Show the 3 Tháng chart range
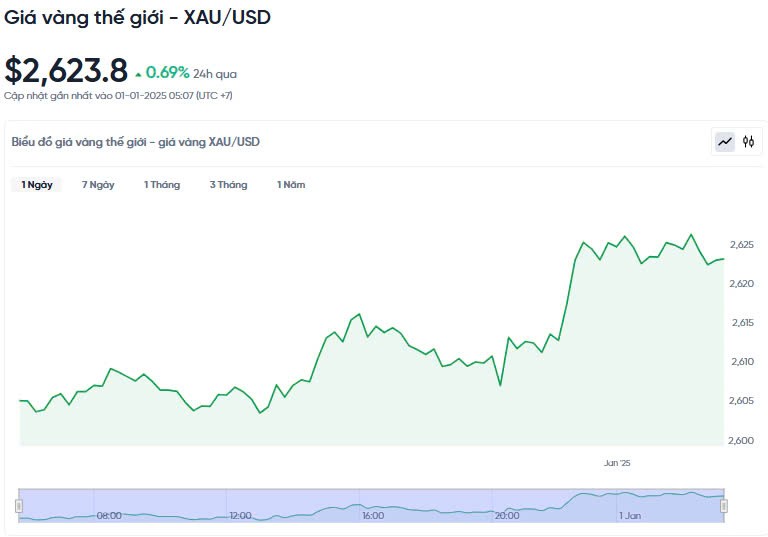This screenshot has width=768, height=537. (x=228, y=185)
